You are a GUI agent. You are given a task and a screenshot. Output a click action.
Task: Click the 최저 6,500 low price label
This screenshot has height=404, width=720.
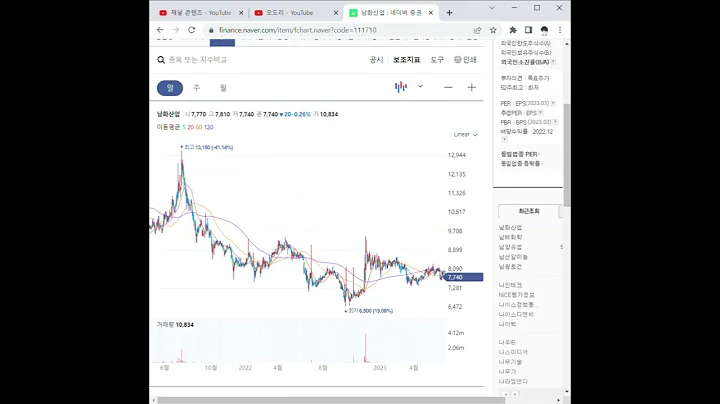[369, 311]
